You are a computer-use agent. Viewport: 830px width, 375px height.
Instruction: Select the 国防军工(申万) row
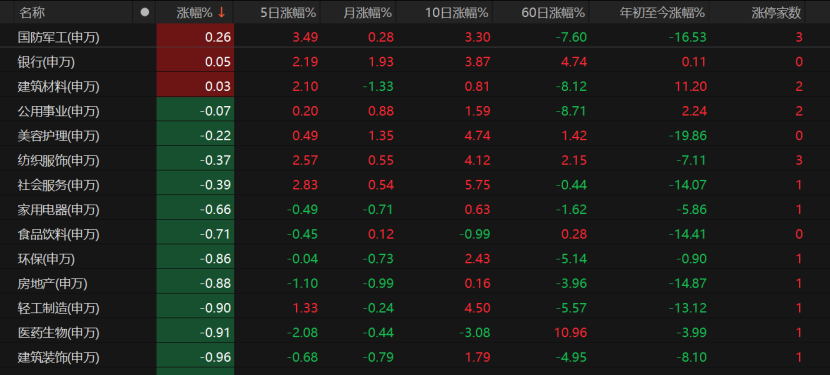pos(415,37)
